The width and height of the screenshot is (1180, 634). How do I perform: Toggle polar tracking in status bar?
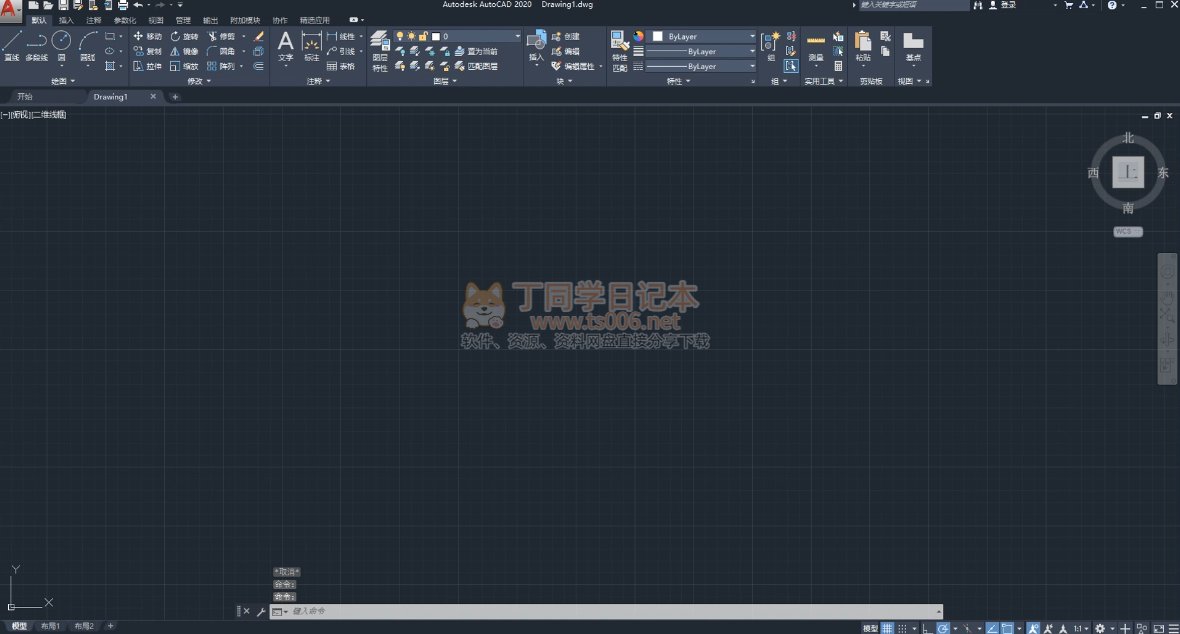point(942,628)
